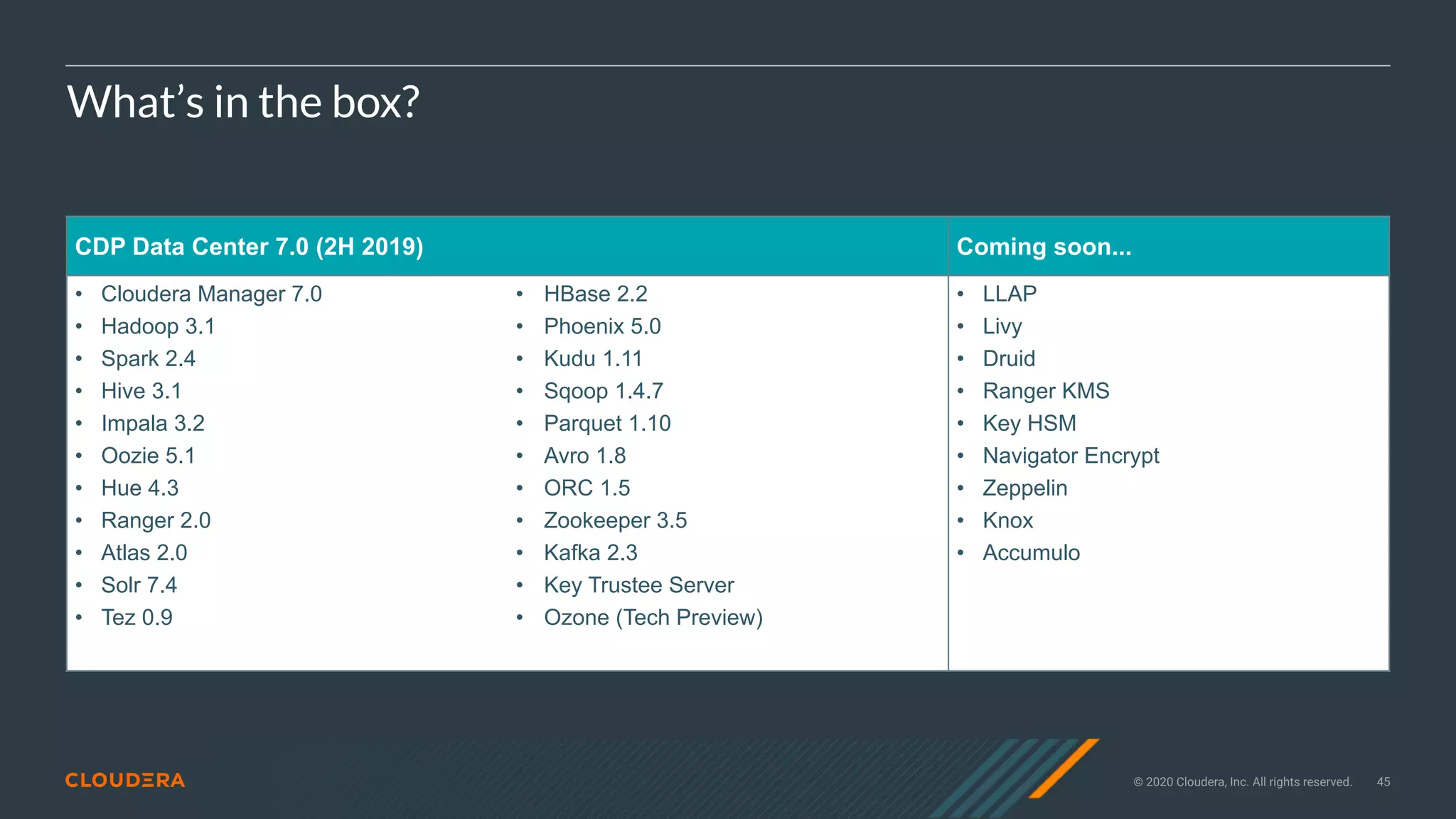Viewport: 1456px width, 819px height.
Task: Pick the 'Solr 7.4' item
Action: coord(139,585)
